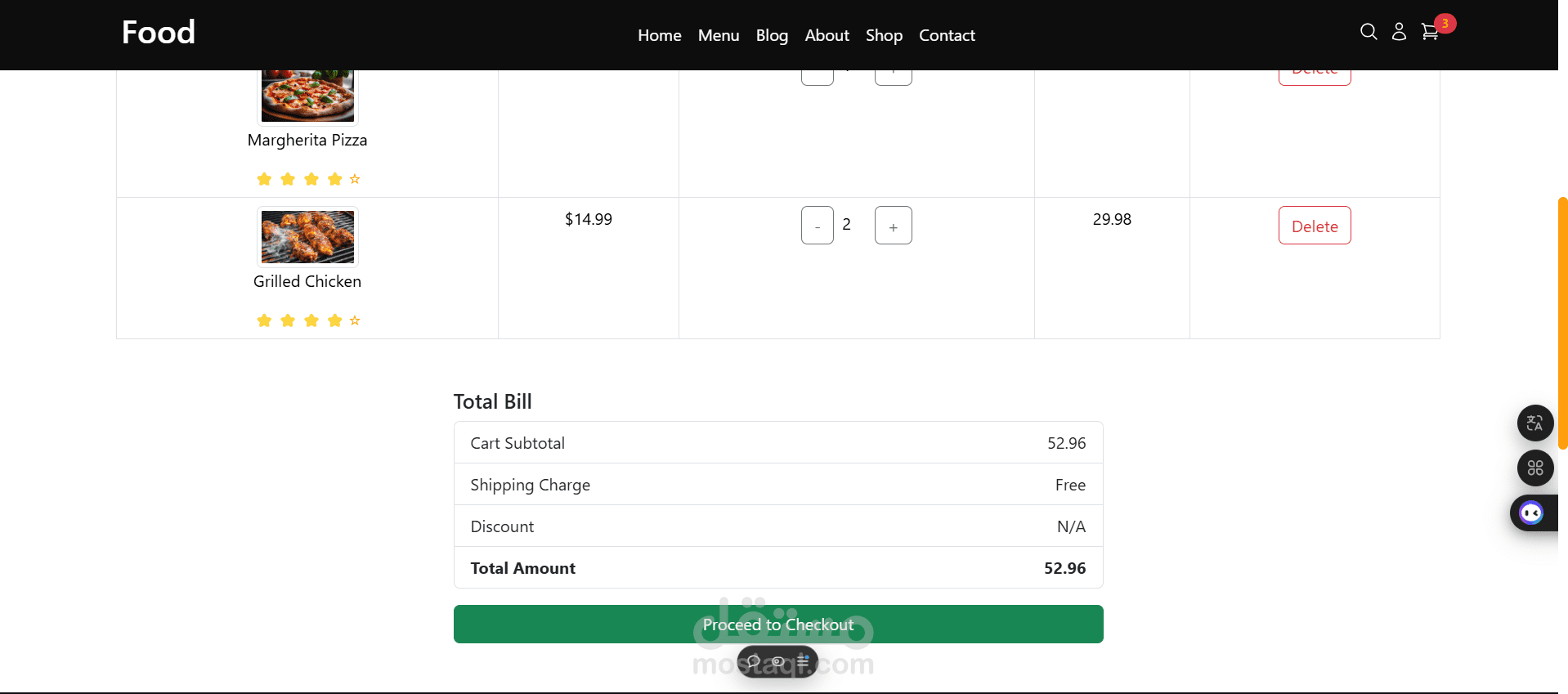Click the comment bubble in bottom pill
The width and height of the screenshot is (1568, 694).
[754, 661]
